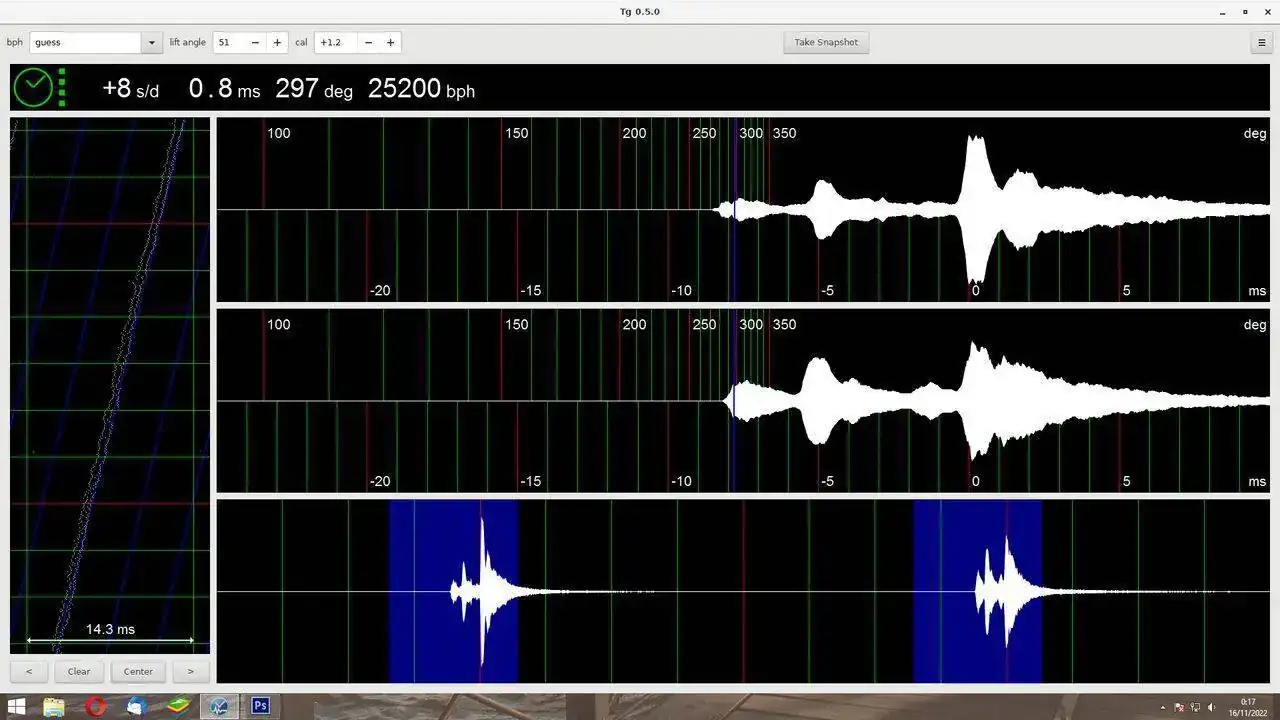Open Photoshop from the taskbar

(x=260, y=706)
